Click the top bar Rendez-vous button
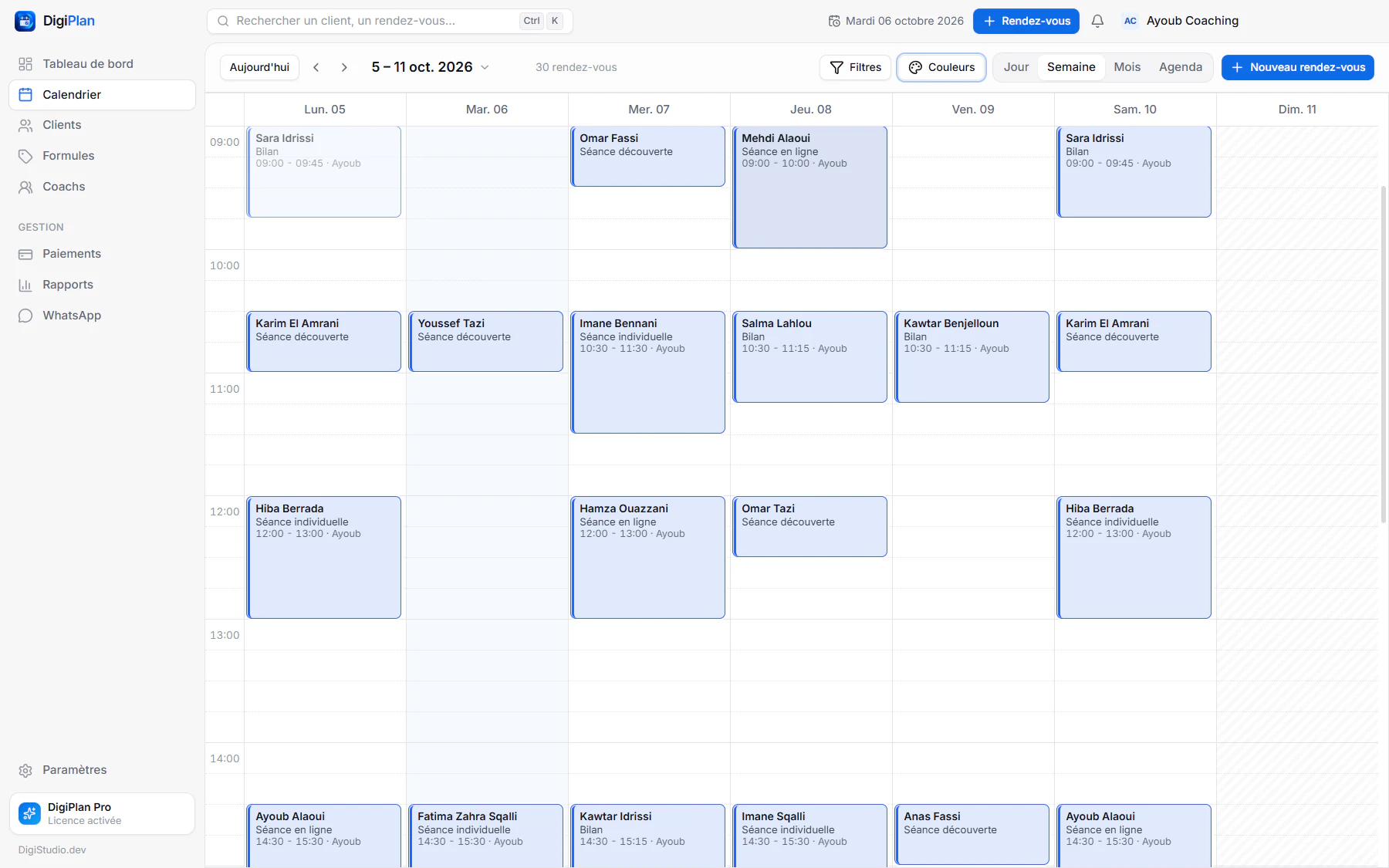Viewport: 1389px width, 868px height. point(1026,21)
